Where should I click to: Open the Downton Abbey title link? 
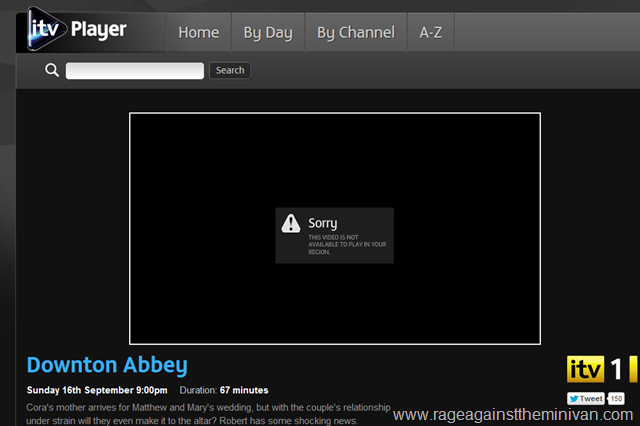(x=107, y=365)
